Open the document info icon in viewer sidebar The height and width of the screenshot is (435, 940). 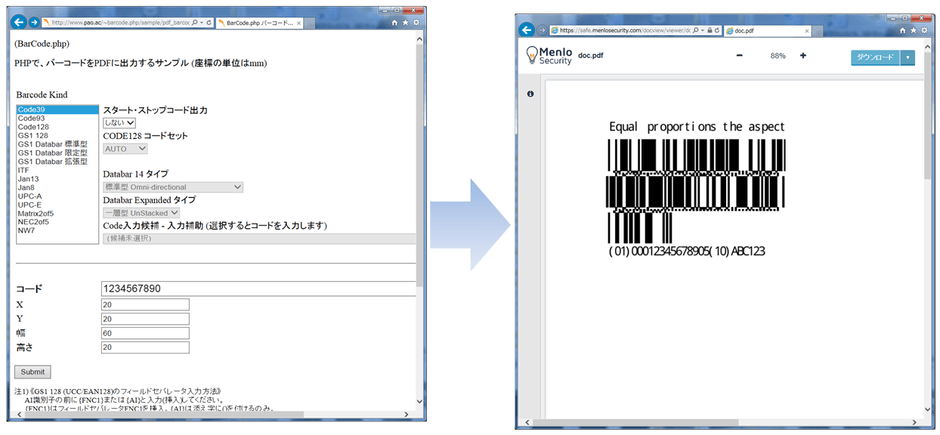tap(530, 94)
